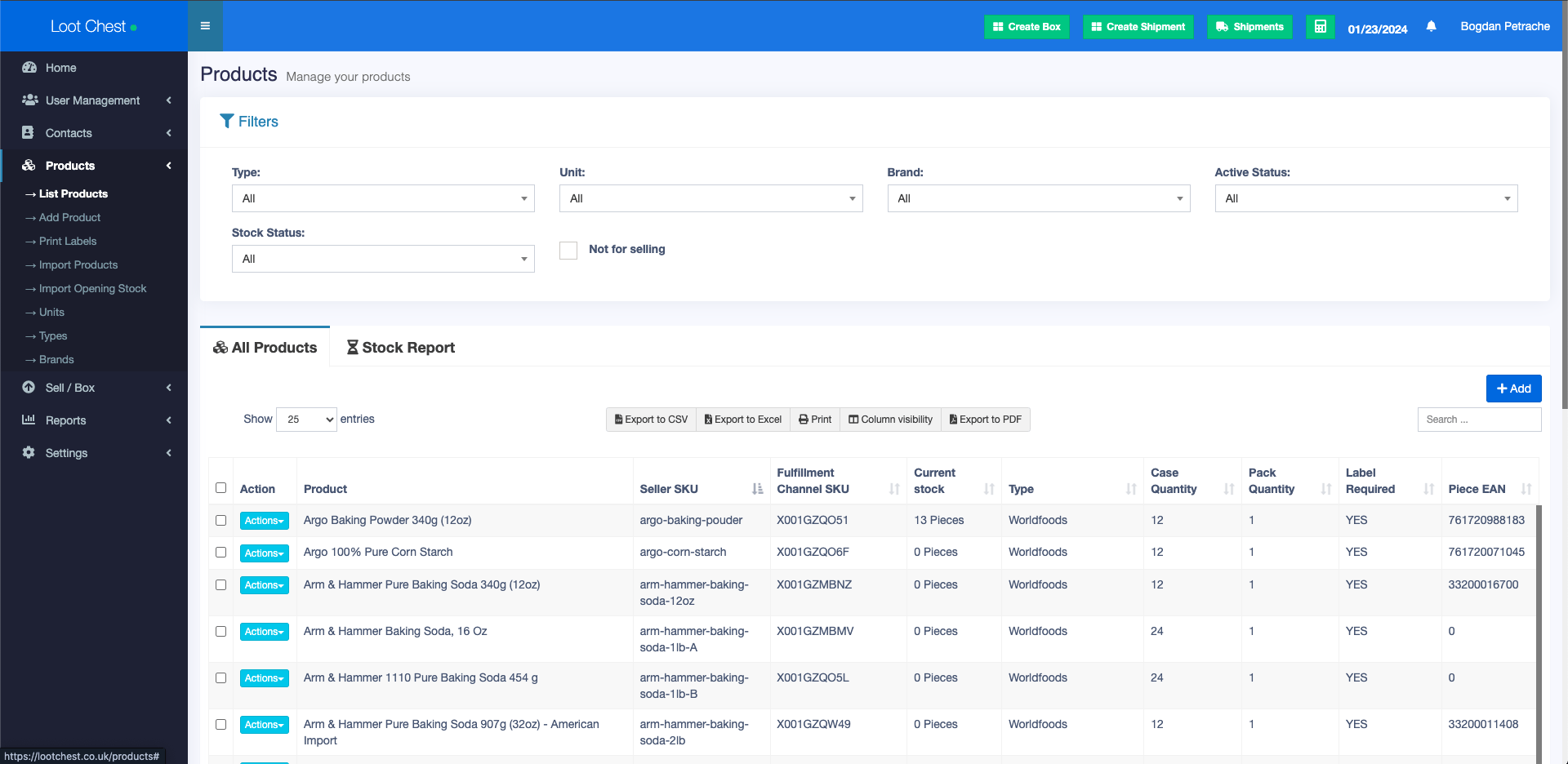This screenshot has width=1568, height=764.
Task: Tick the Not for selling checkbox
Action: tap(568, 250)
